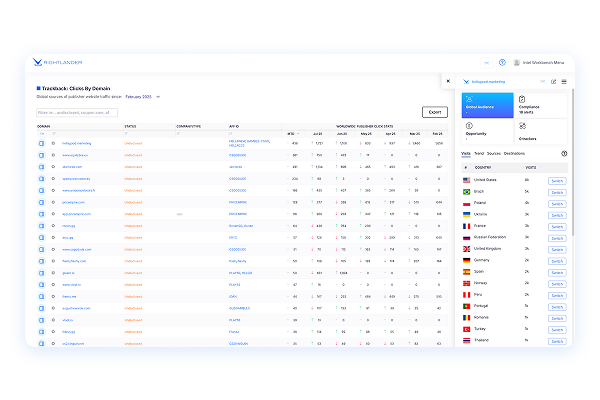The image size is (600, 400).
Task: Open the Intel Workbench Menu
Action: [541, 62]
